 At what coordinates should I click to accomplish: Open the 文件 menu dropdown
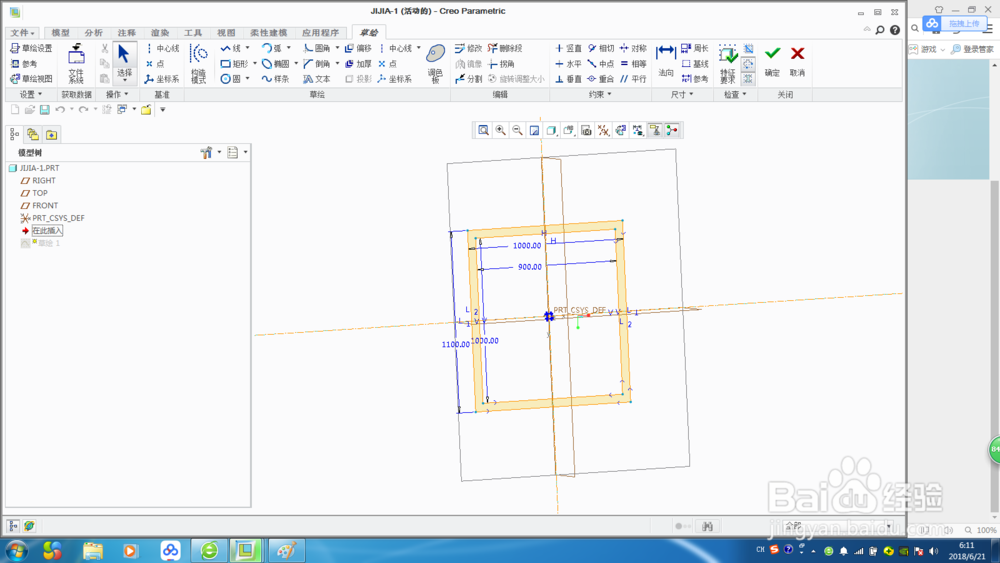[x=22, y=33]
